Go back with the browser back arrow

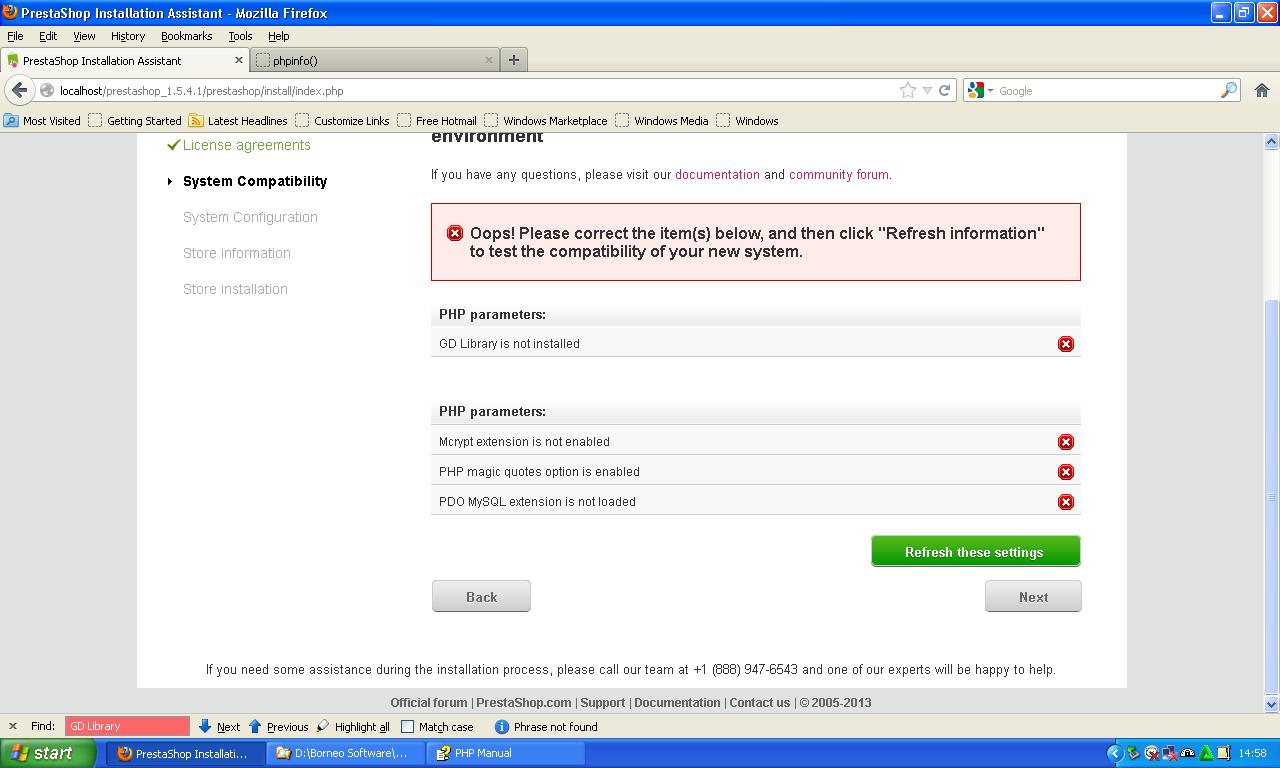[x=20, y=90]
